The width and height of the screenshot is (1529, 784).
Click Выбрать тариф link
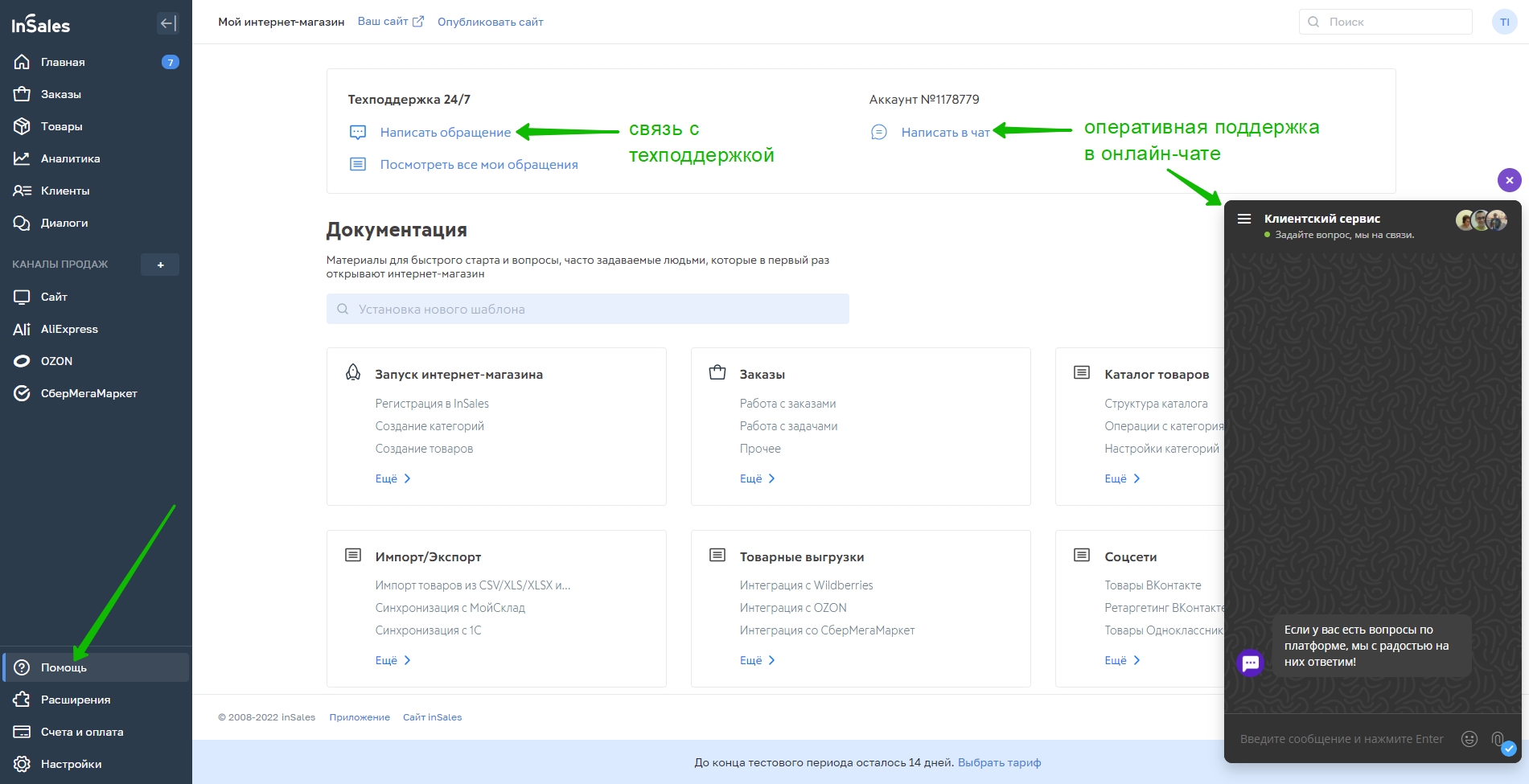coord(999,762)
